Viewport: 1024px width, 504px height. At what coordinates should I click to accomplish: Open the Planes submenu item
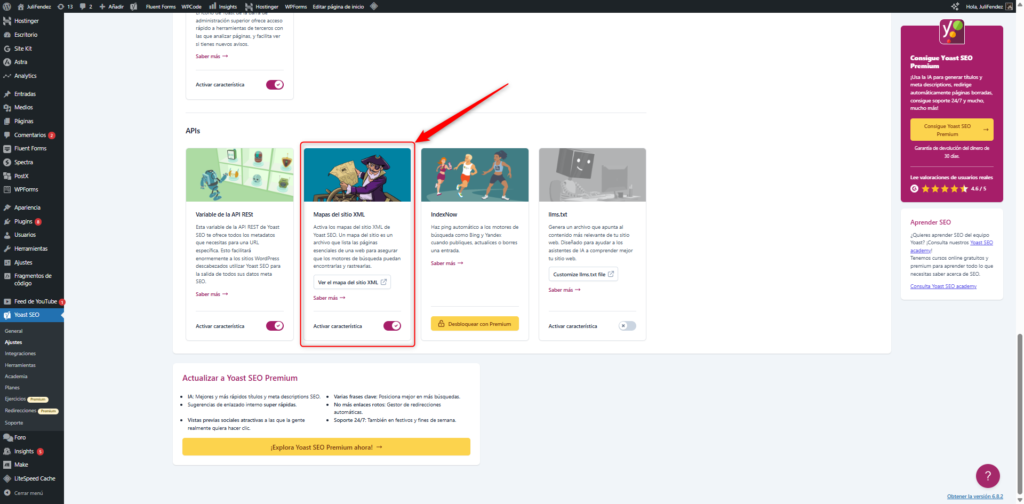[x=12, y=388]
